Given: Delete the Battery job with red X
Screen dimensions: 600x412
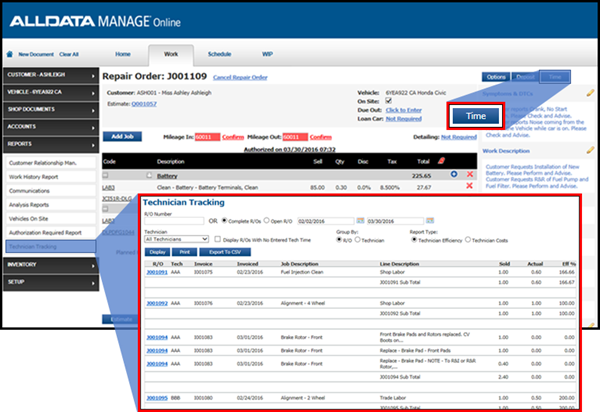Looking at the screenshot, I should coord(470,174).
